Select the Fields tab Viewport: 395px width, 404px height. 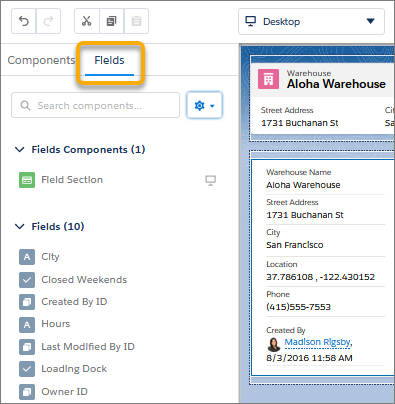pos(109,60)
